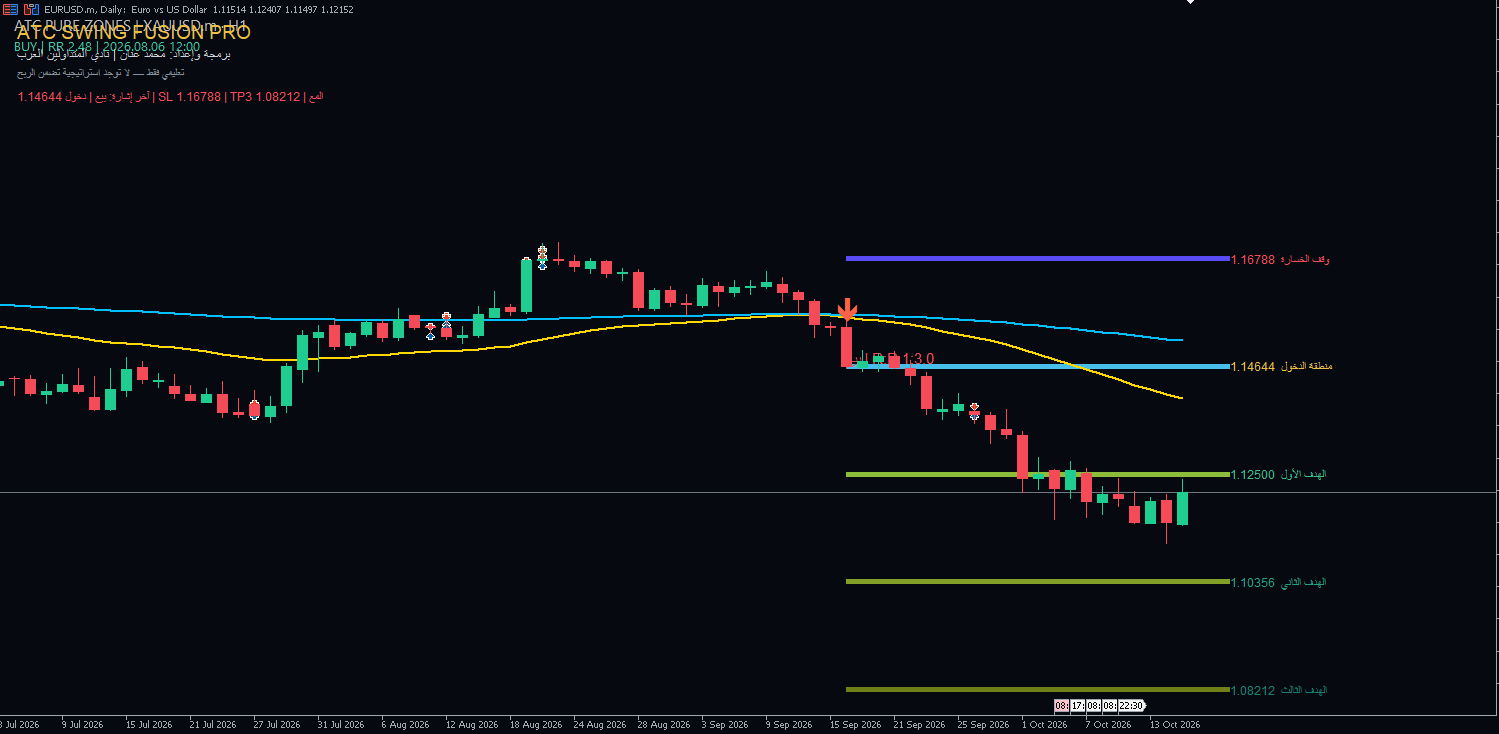Click the pink 08: event flag on timeline
The image size is (1499, 734).
click(1061, 706)
